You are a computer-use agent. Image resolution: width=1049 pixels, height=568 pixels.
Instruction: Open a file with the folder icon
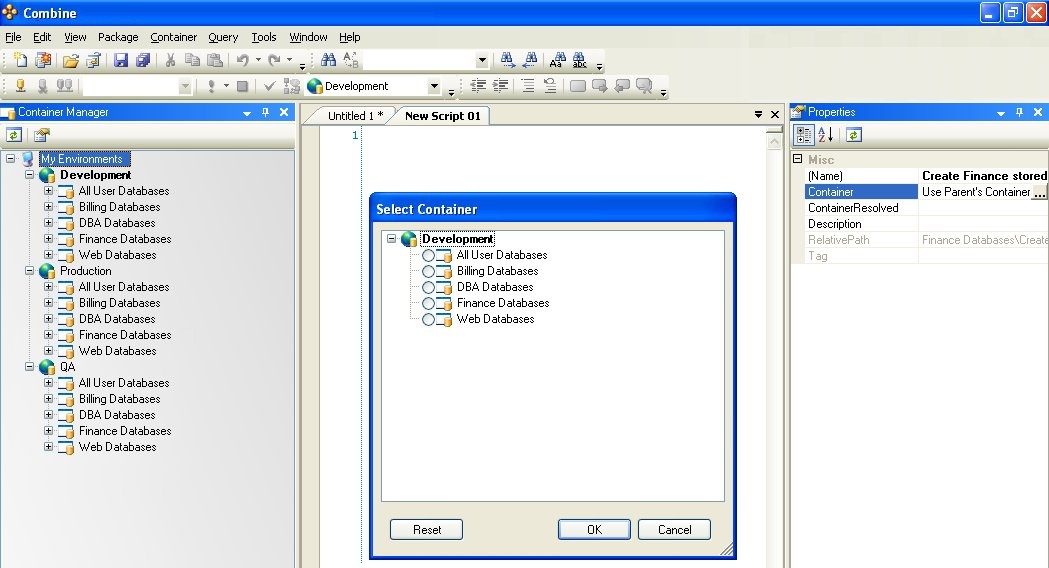point(71,61)
